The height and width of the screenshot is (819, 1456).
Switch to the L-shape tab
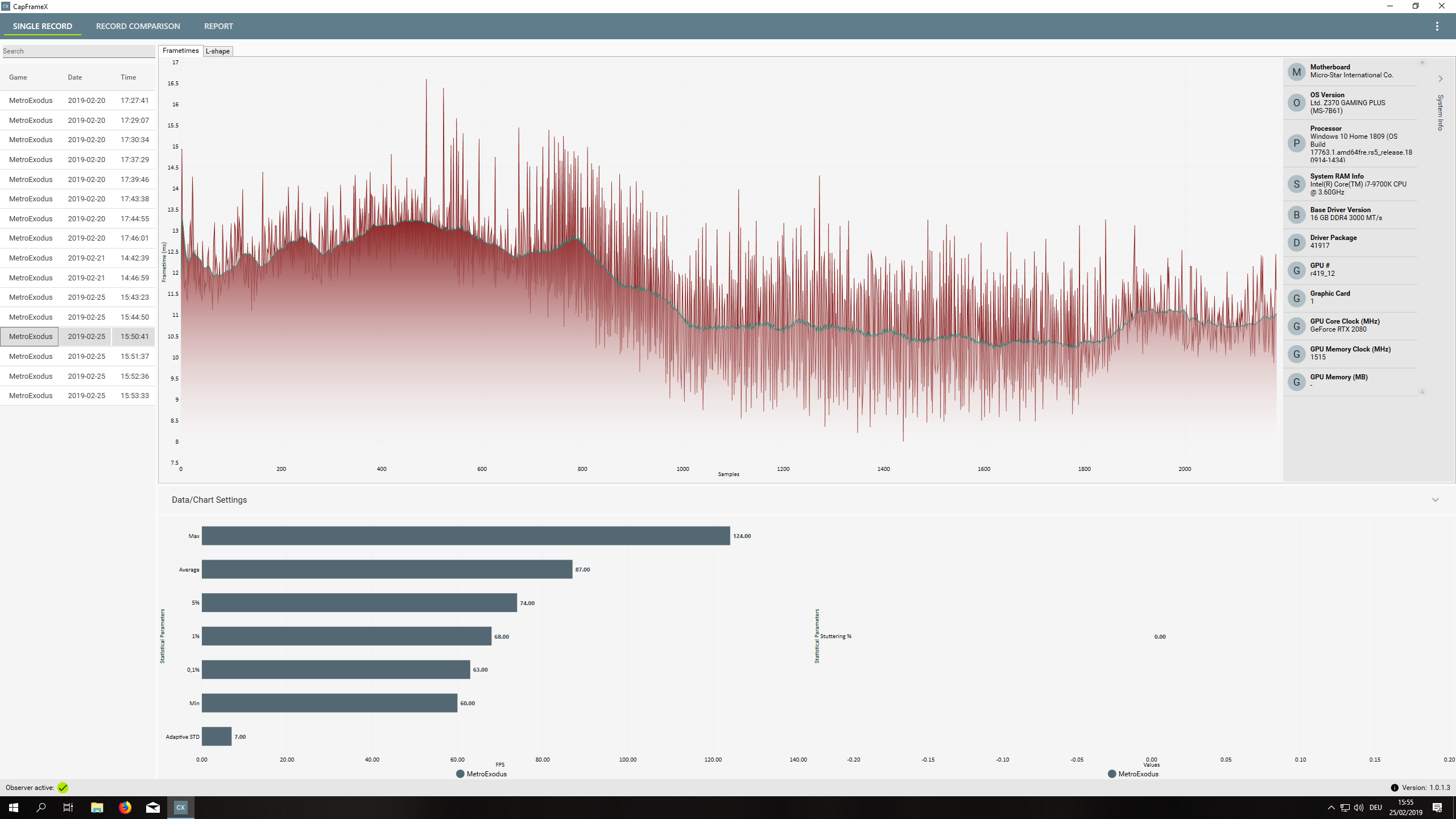click(218, 51)
